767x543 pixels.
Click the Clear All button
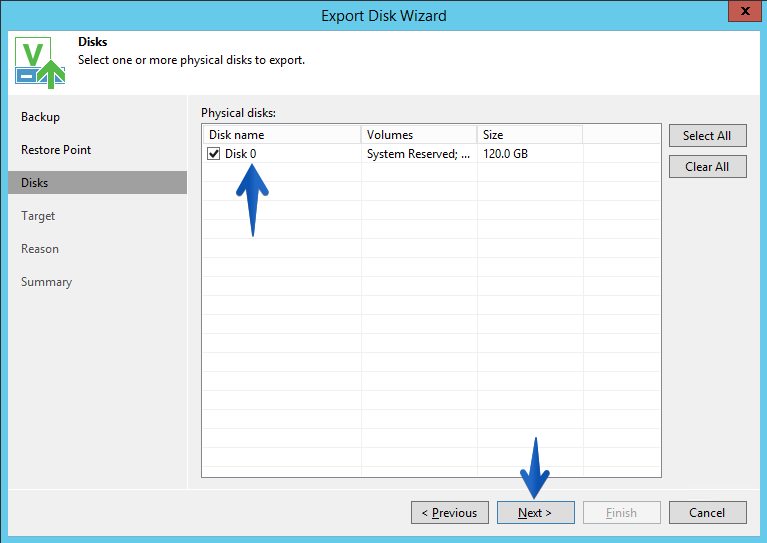tap(707, 167)
